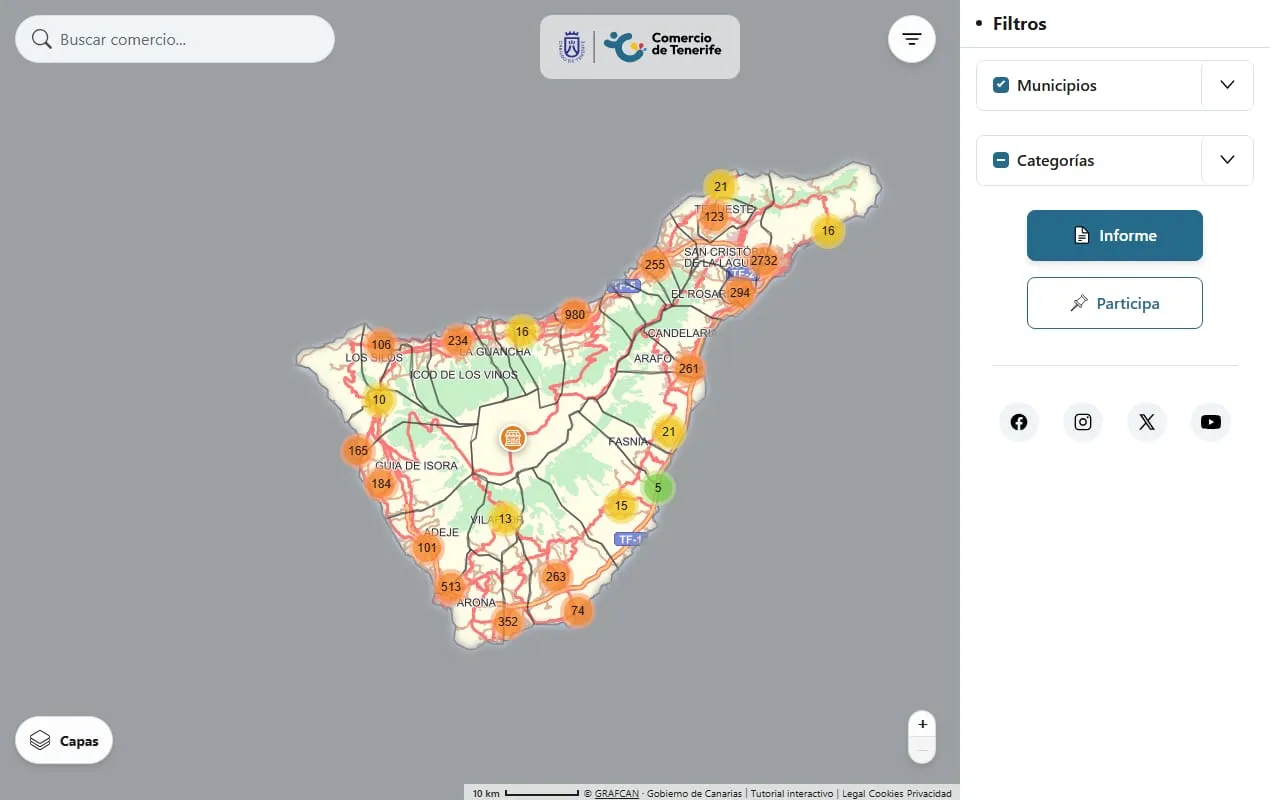Click the 261 cluster marker
Viewport: 1280px width, 800px height.
coord(689,368)
